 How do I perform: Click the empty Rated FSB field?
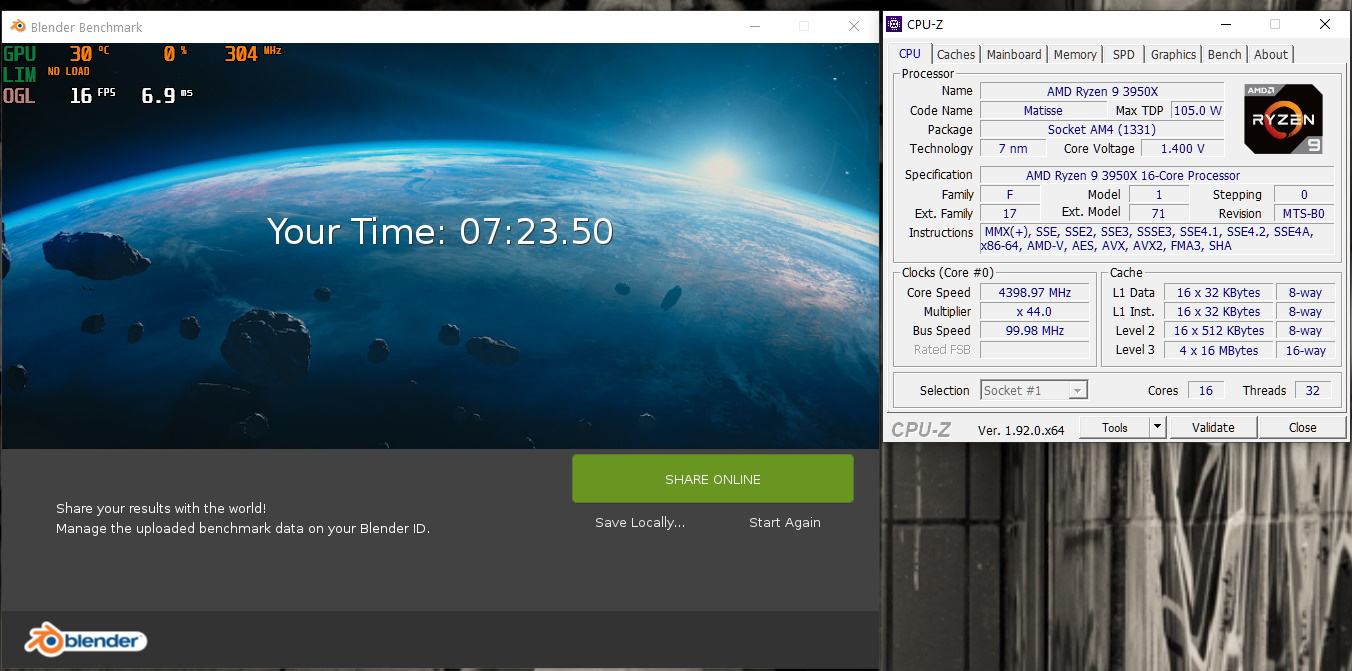click(x=1034, y=350)
